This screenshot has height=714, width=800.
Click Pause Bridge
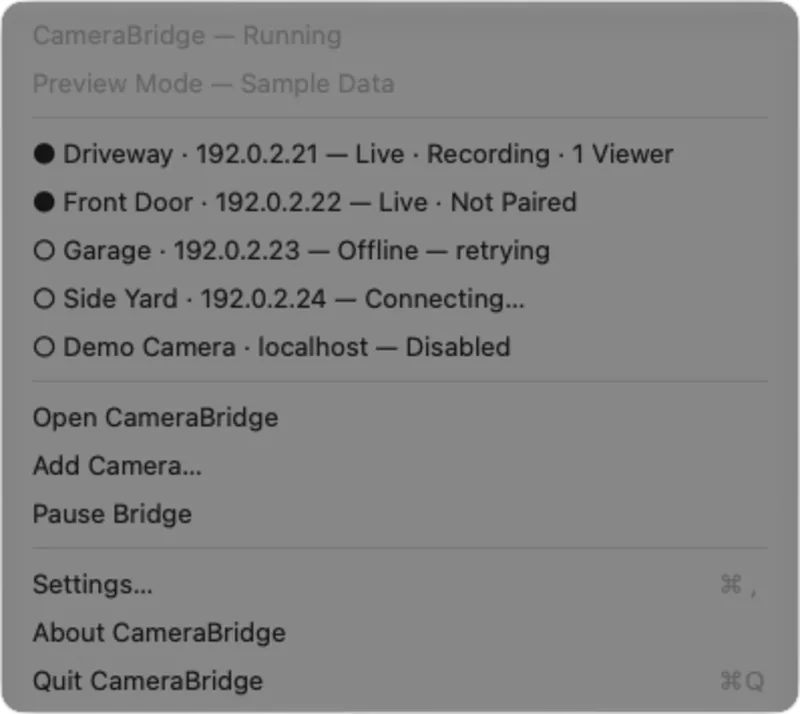[400, 514]
